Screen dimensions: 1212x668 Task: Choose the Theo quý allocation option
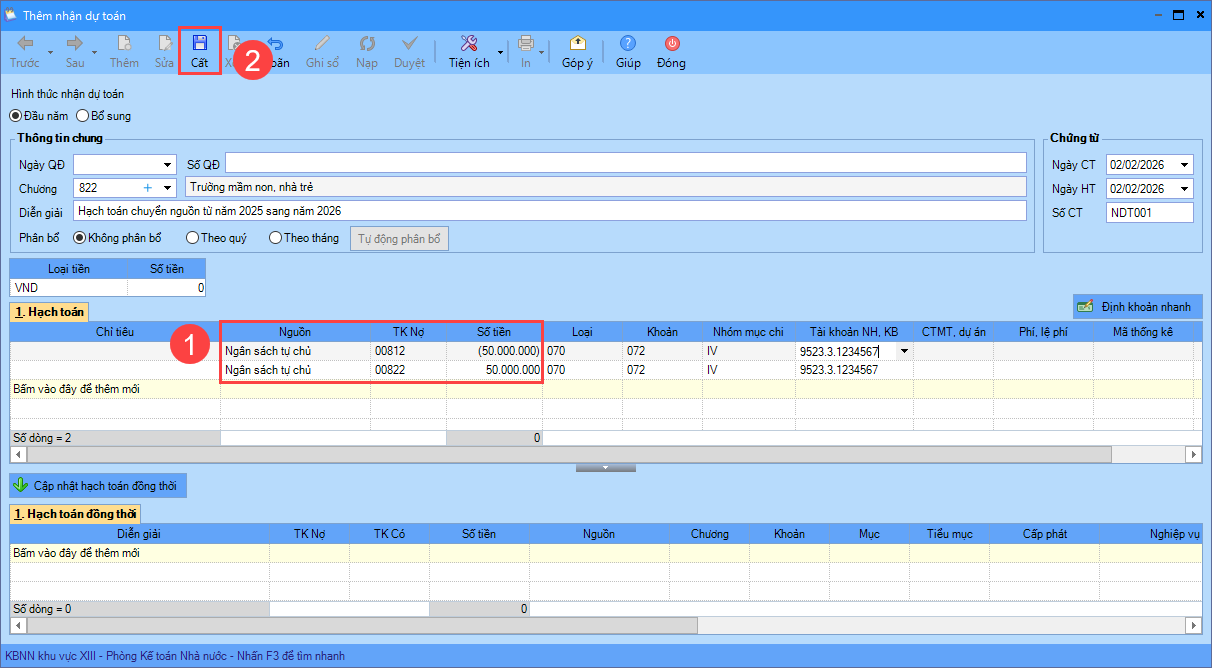pyautogui.click(x=193, y=238)
